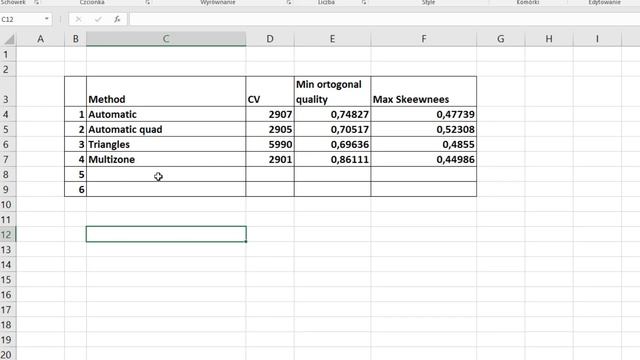Viewport: 640px width, 360px height.
Task: Click the Enter checkmark icon in formula bar
Action: click(98, 19)
